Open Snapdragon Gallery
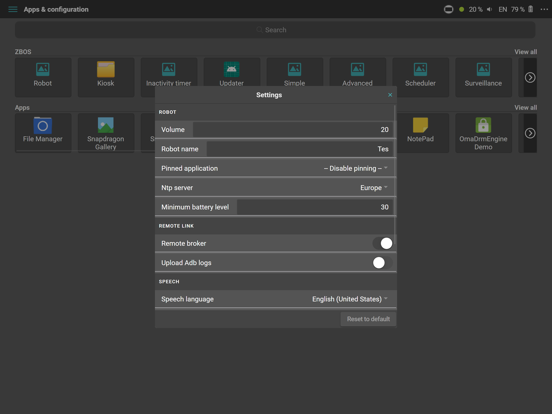 [x=106, y=133]
